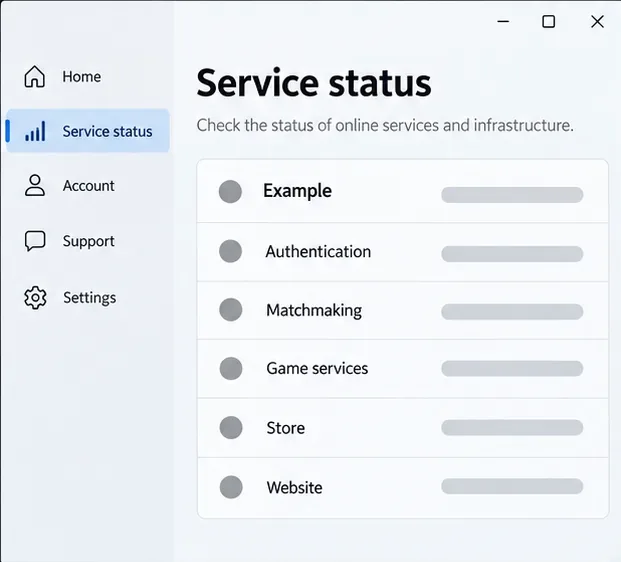Click the Website service name
This screenshot has width=621, height=562.
[x=295, y=488]
